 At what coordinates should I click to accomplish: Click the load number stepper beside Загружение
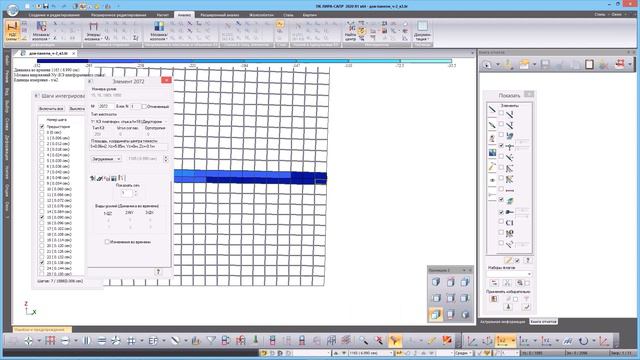tap(166, 158)
